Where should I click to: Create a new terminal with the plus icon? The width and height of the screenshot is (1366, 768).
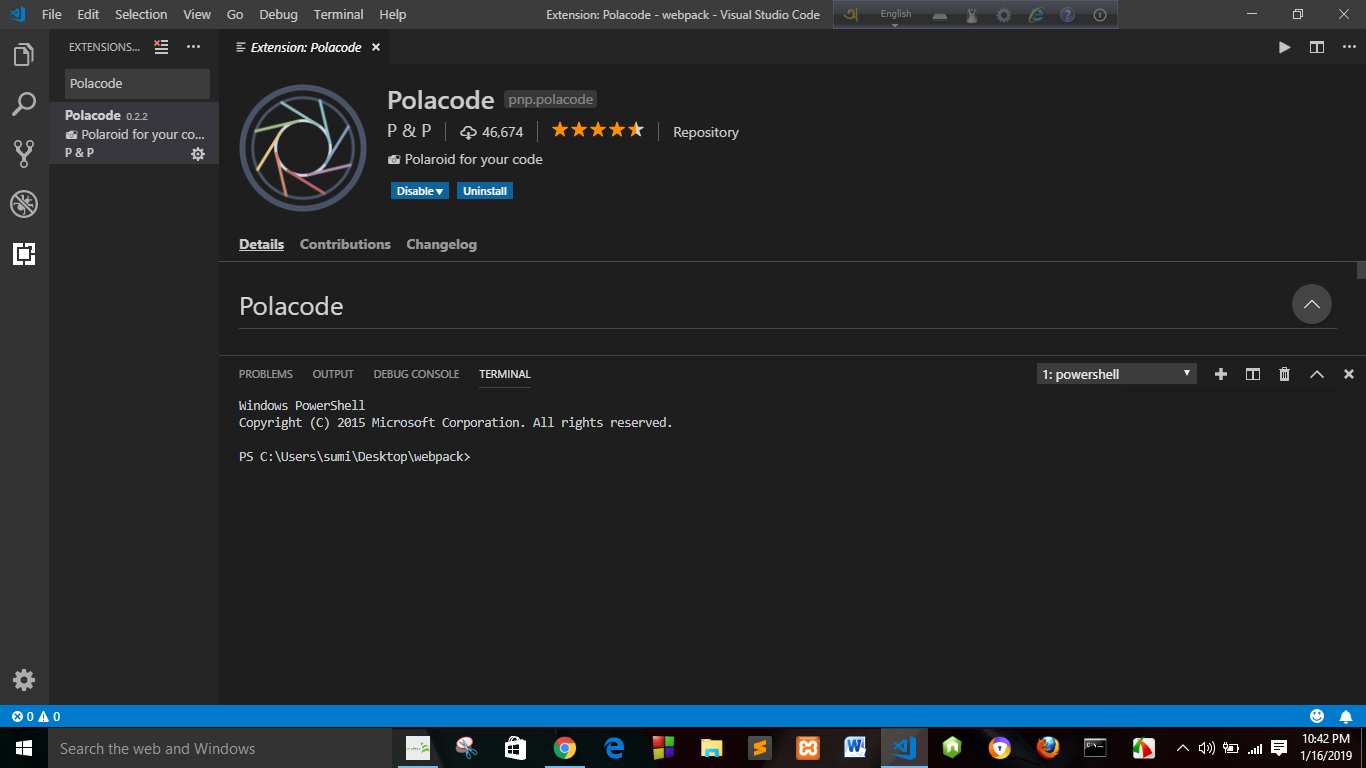coord(1220,373)
